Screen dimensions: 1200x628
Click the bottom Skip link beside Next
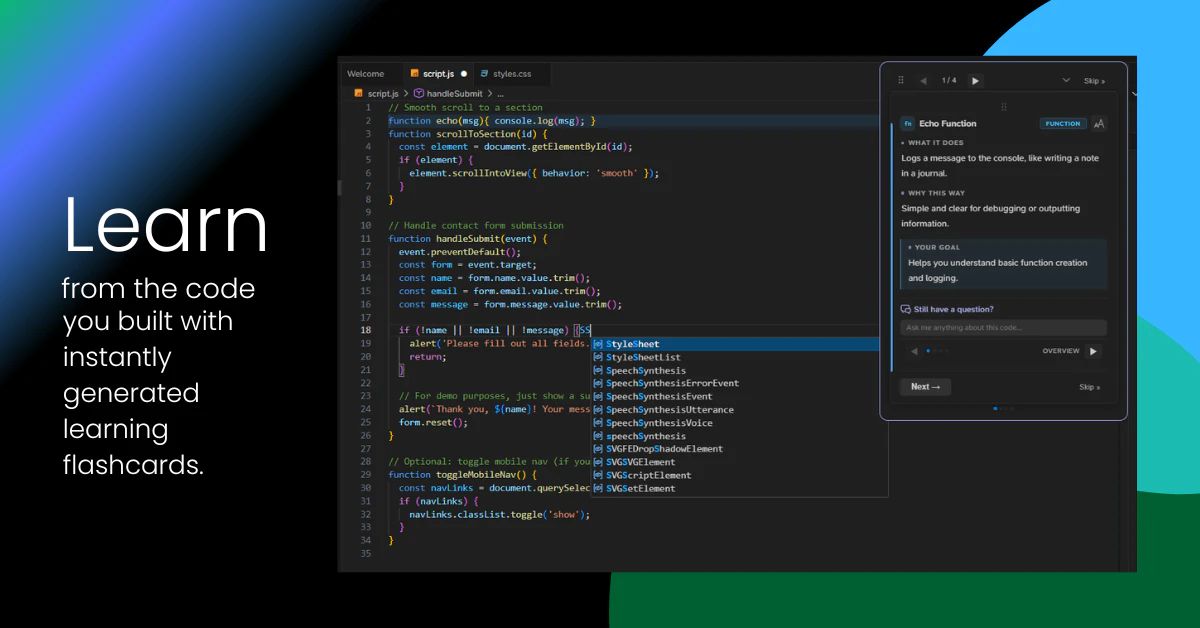(1089, 387)
